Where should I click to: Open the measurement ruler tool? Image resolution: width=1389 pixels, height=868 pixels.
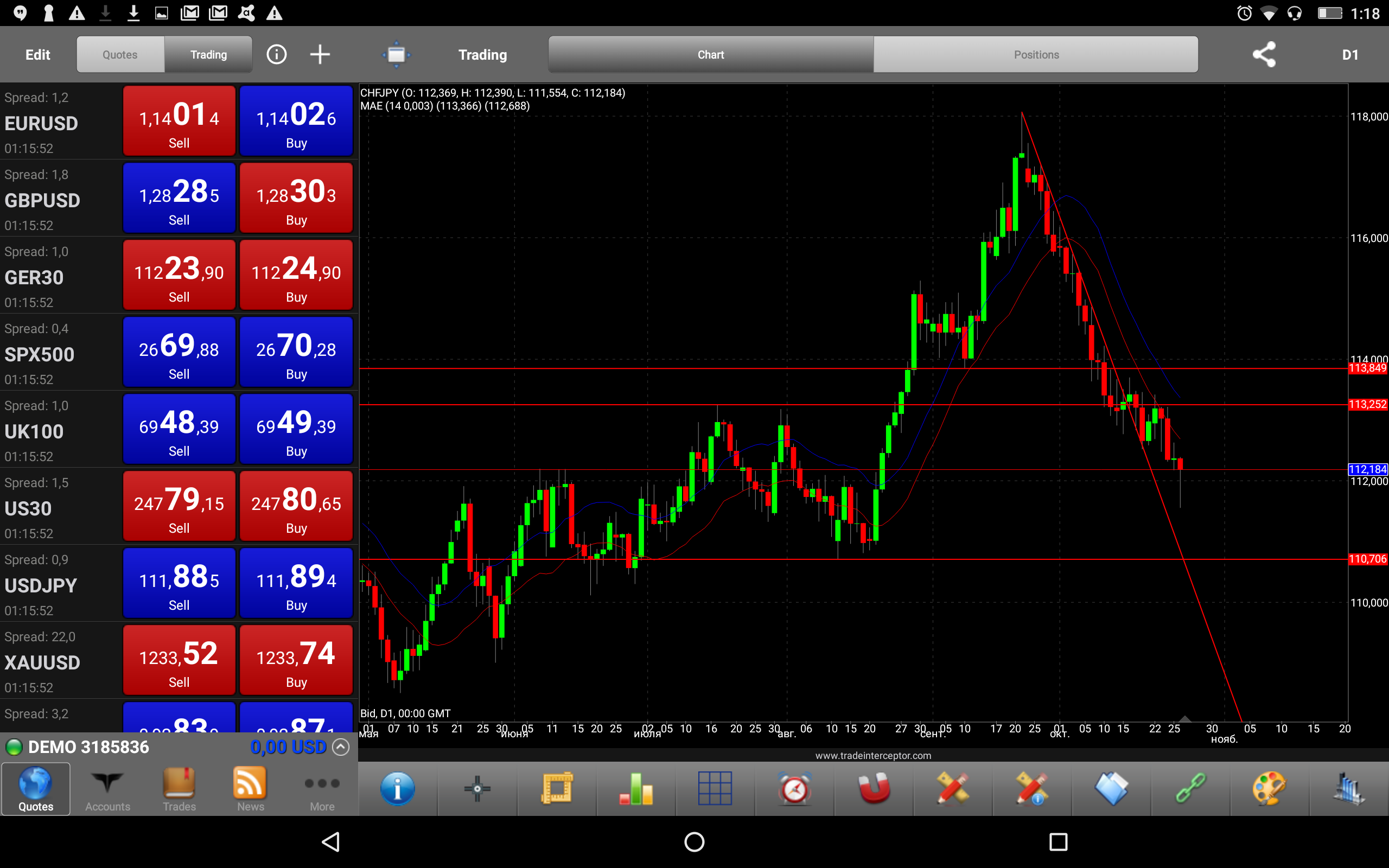557,789
